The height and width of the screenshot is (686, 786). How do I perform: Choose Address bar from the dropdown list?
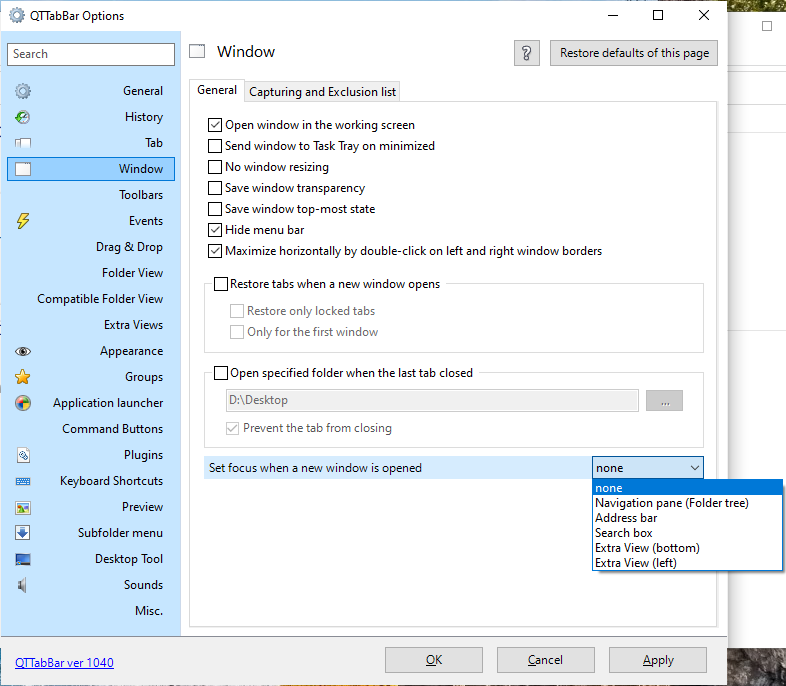pos(626,518)
